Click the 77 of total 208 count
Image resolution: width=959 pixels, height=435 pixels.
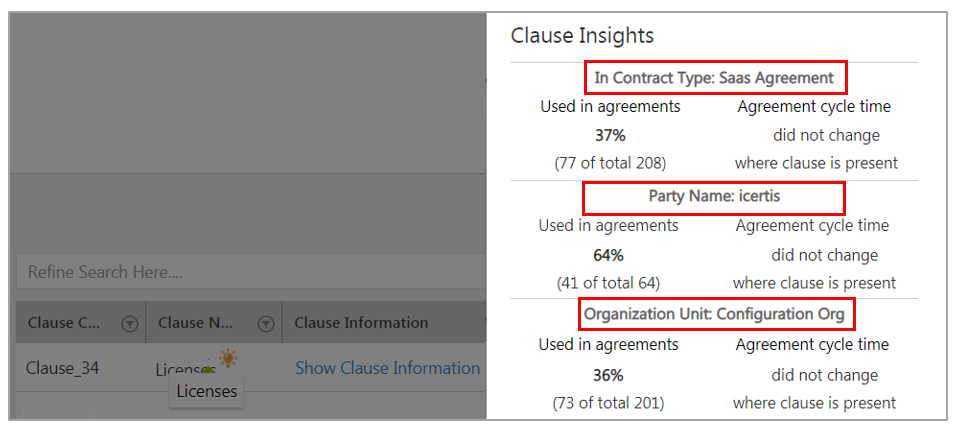pos(610,163)
